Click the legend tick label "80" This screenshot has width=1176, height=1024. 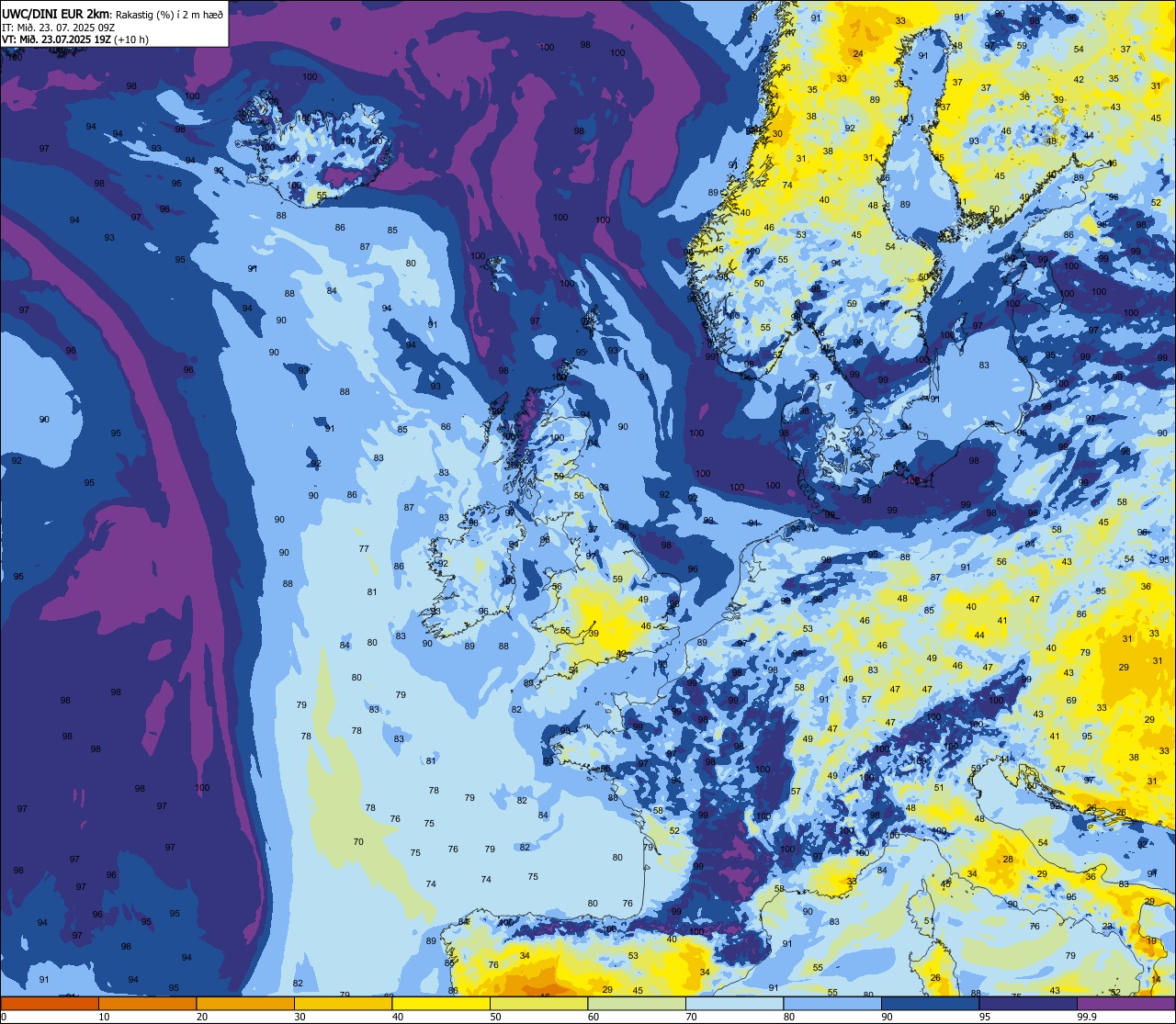(x=789, y=1017)
